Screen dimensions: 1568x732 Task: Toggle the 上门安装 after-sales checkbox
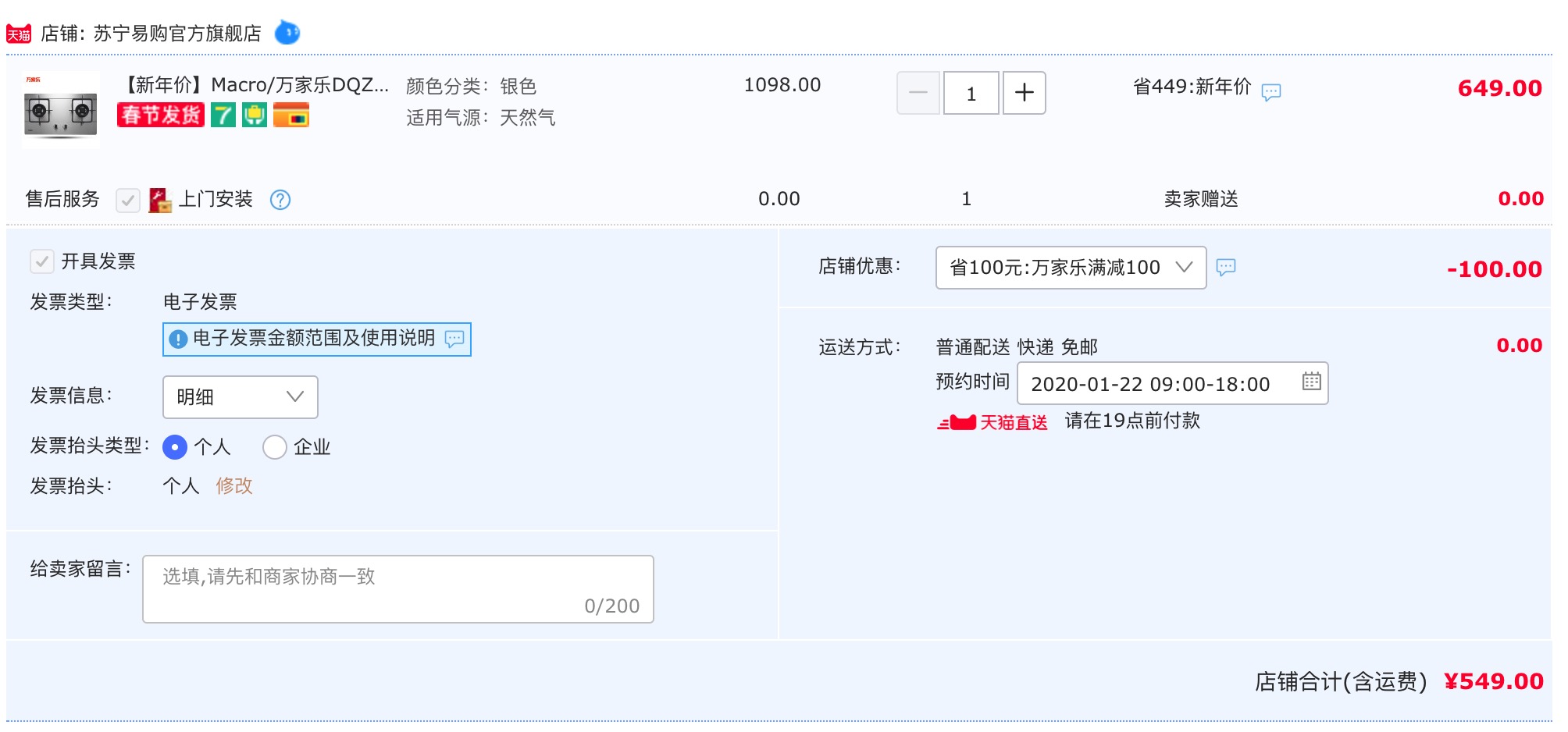click(x=128, y=200)
